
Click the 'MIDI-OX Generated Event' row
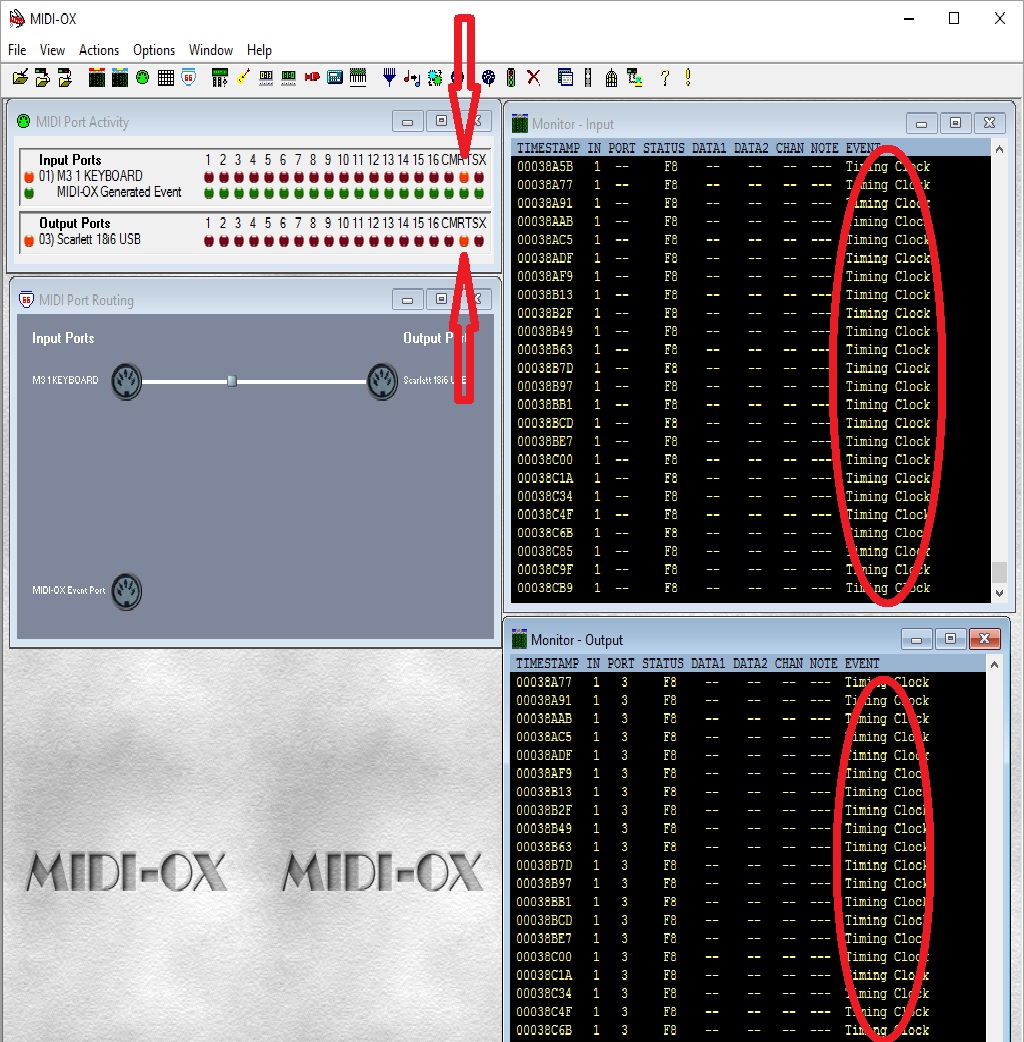point(256,193)
